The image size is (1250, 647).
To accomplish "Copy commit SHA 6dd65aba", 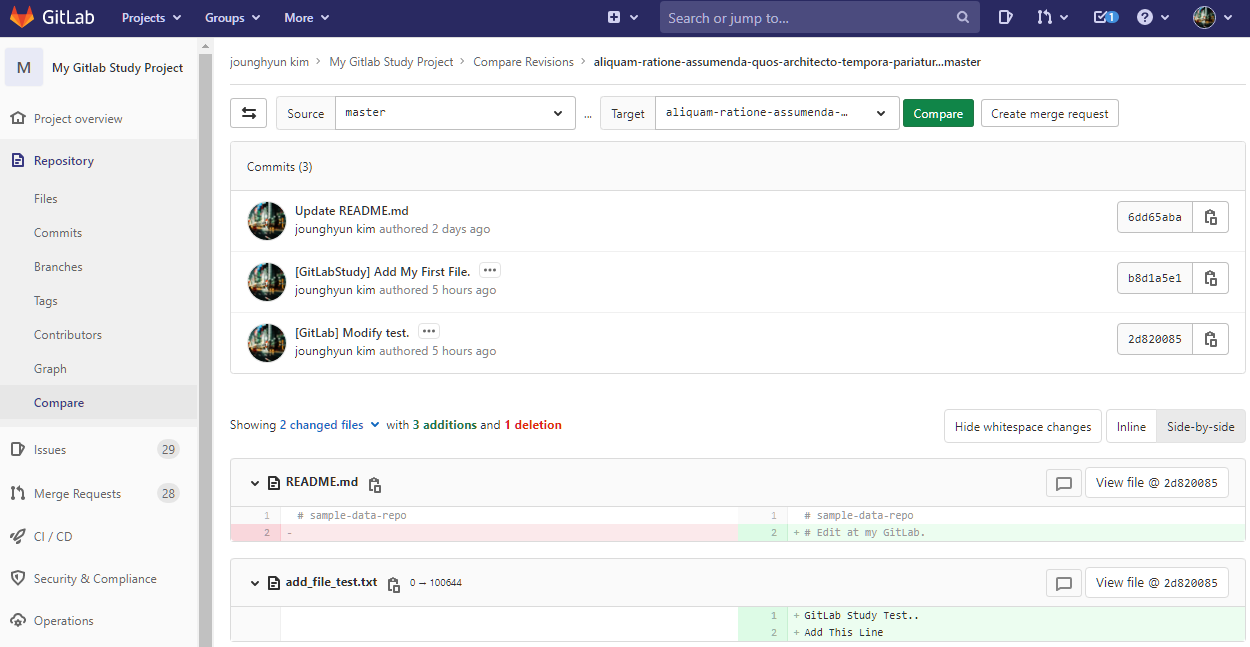I will [x=1210, y=217].
